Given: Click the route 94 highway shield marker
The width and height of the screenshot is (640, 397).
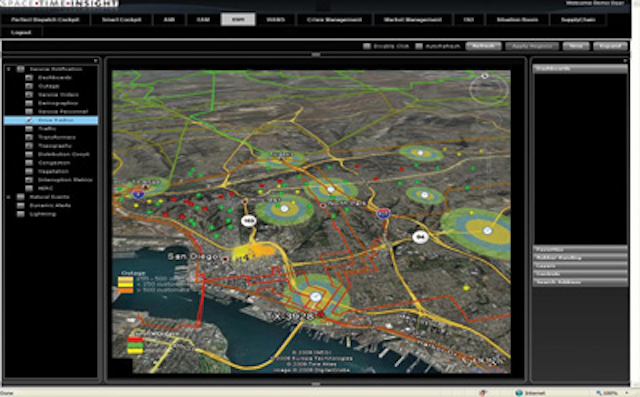Looking at the screenshot, I should click(x=420, y=237).
